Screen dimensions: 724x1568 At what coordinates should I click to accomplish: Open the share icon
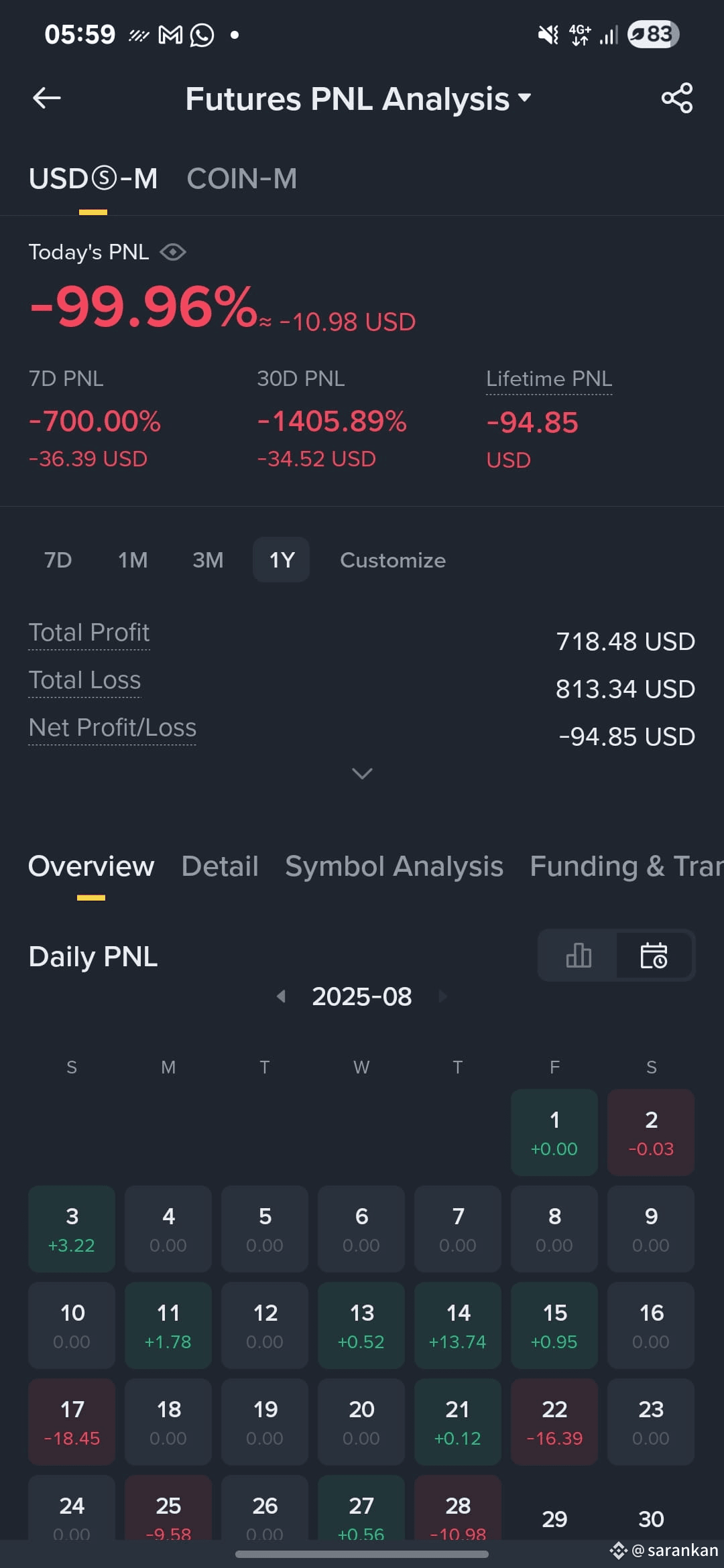point(676,99)
